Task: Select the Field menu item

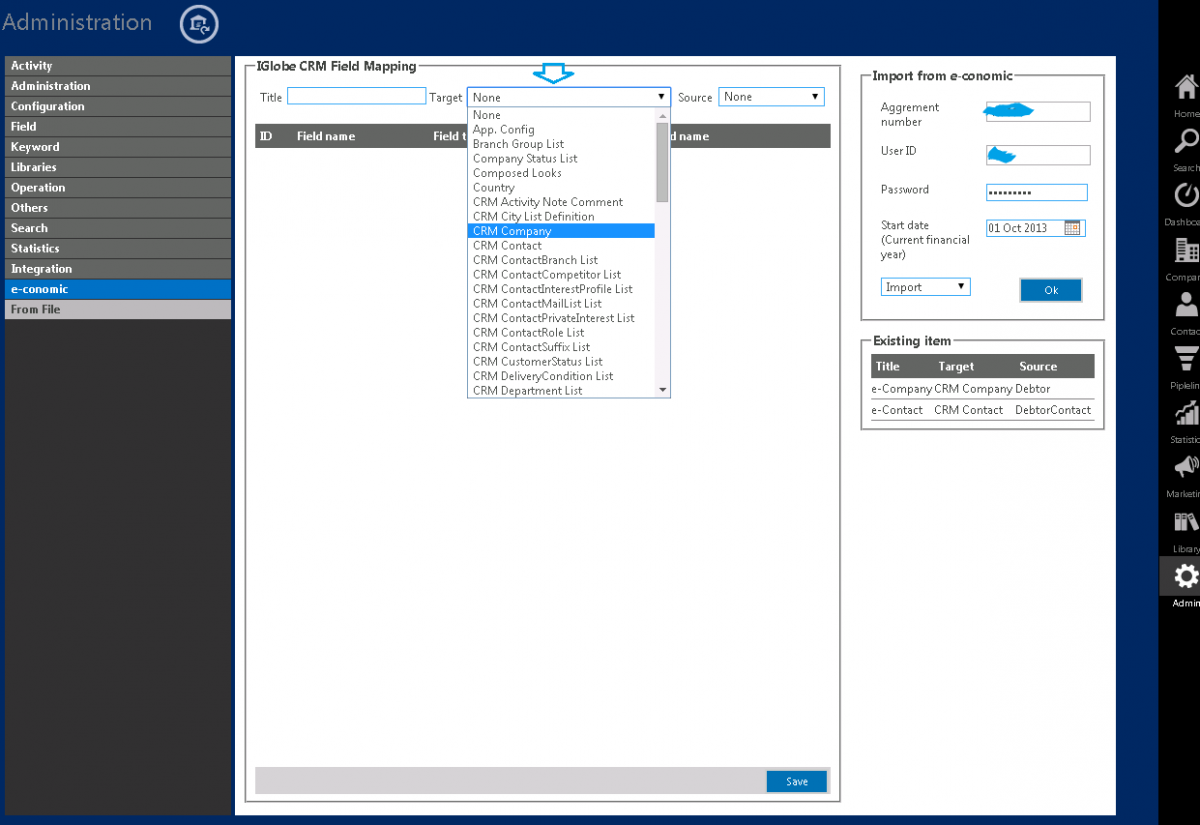Action: click(x=118, y=127)
